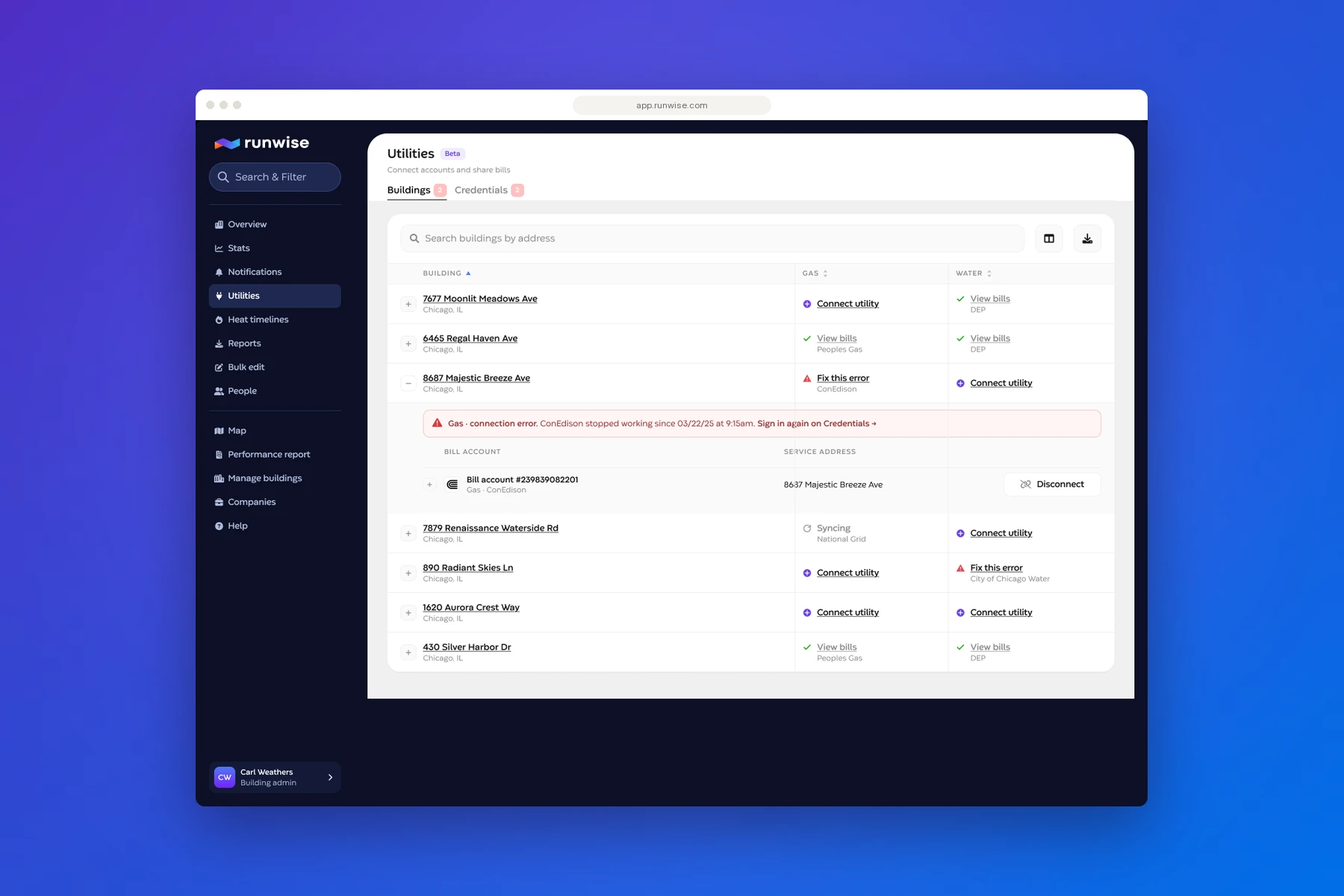Click the Performance report document icon
Image resolution: width=1344 pixels, height=896 pixels.
[219, 455]
